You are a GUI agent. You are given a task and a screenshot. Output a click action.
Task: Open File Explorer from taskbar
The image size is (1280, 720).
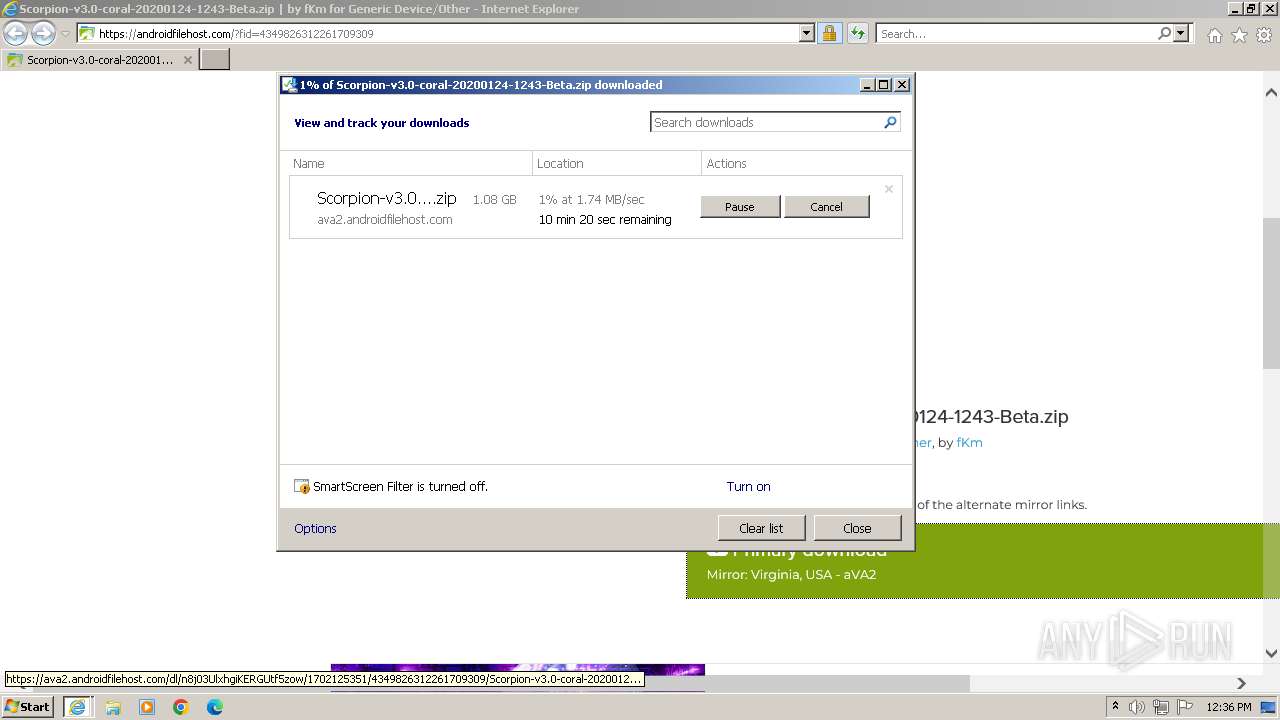[113, 707]
